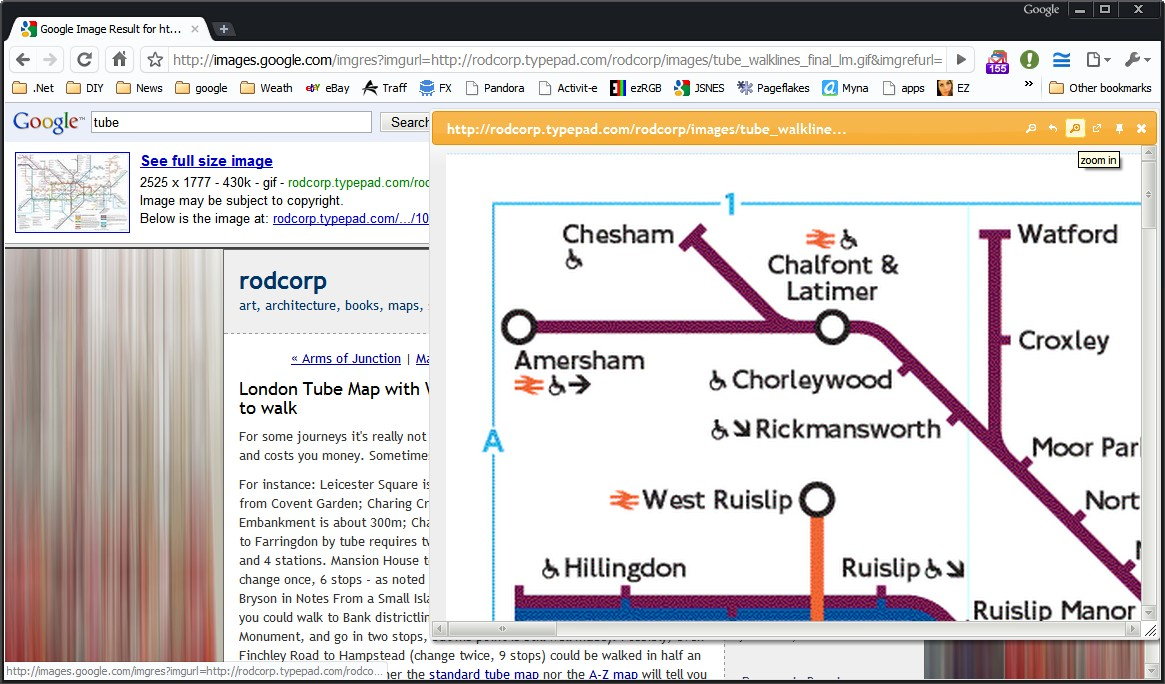1165x684 pixels.
Task: Click the horizontal scrollbar left arrow in image panel
Action: pyautogui.click(x=440, y=629)
